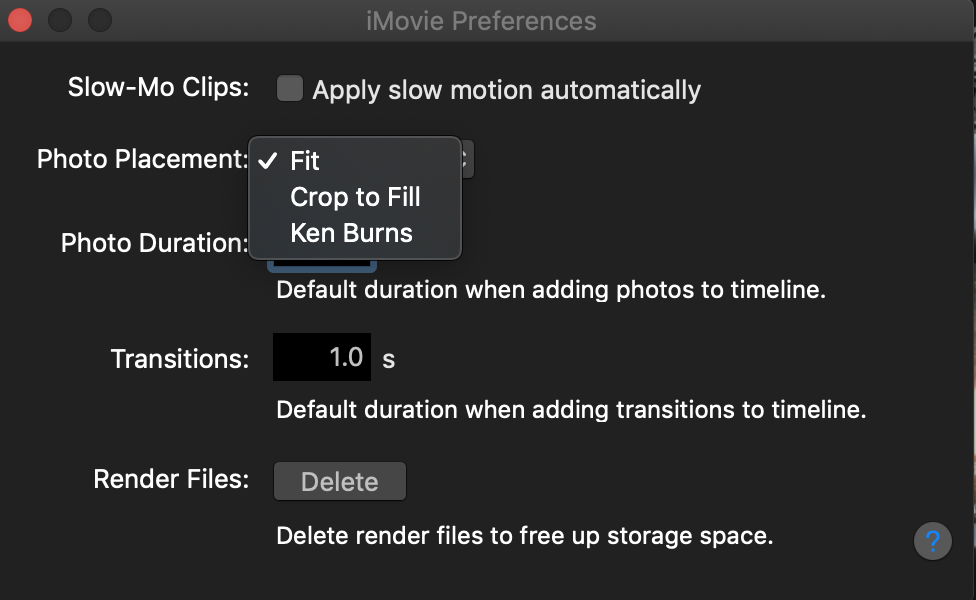Click the gray zoom window button
The image size is (976, 600).
click(100, 20)
